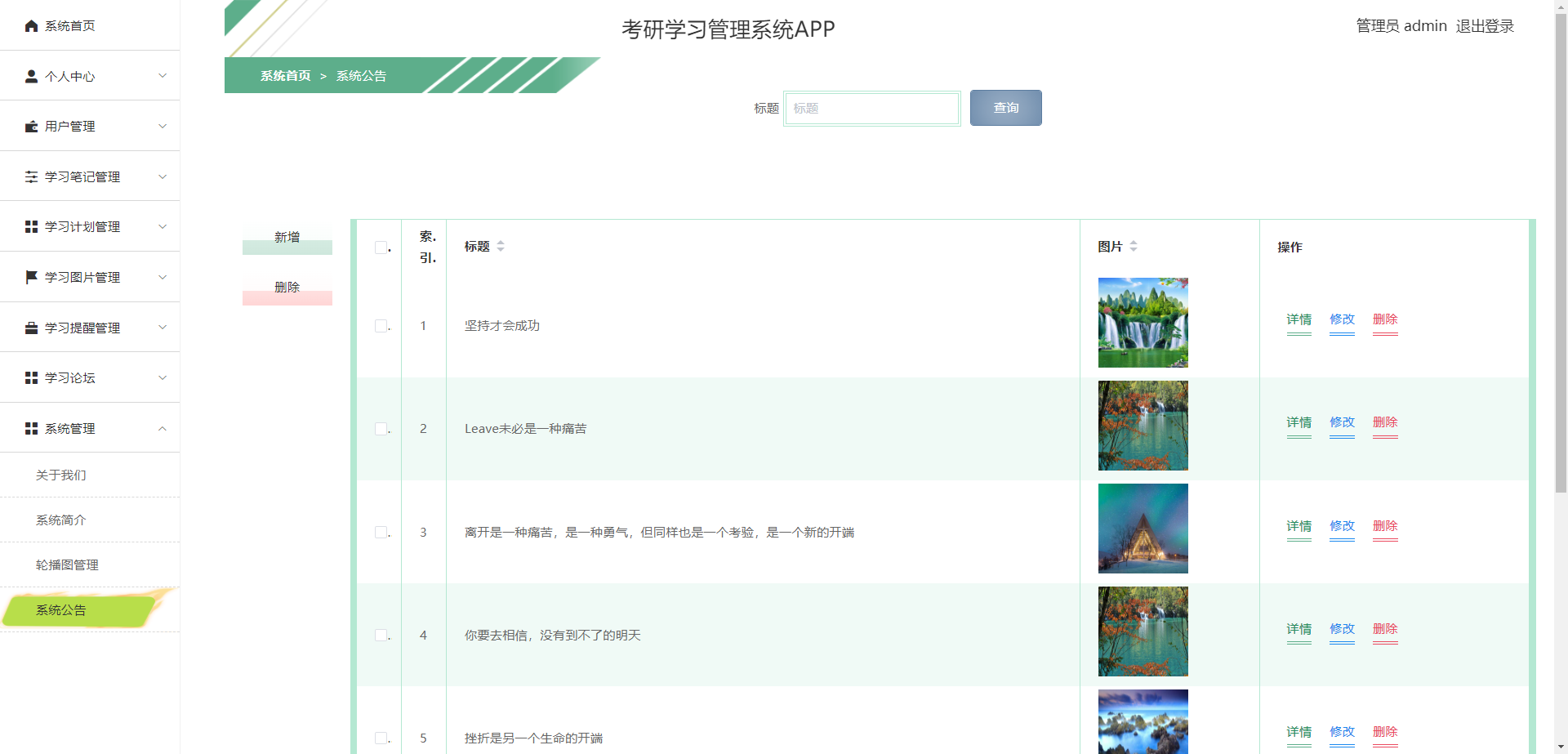Viewport: 1568px width, 754px height.
Task: Check the checkbox beside 离开是一种痛苦 row
Action: 379,532
